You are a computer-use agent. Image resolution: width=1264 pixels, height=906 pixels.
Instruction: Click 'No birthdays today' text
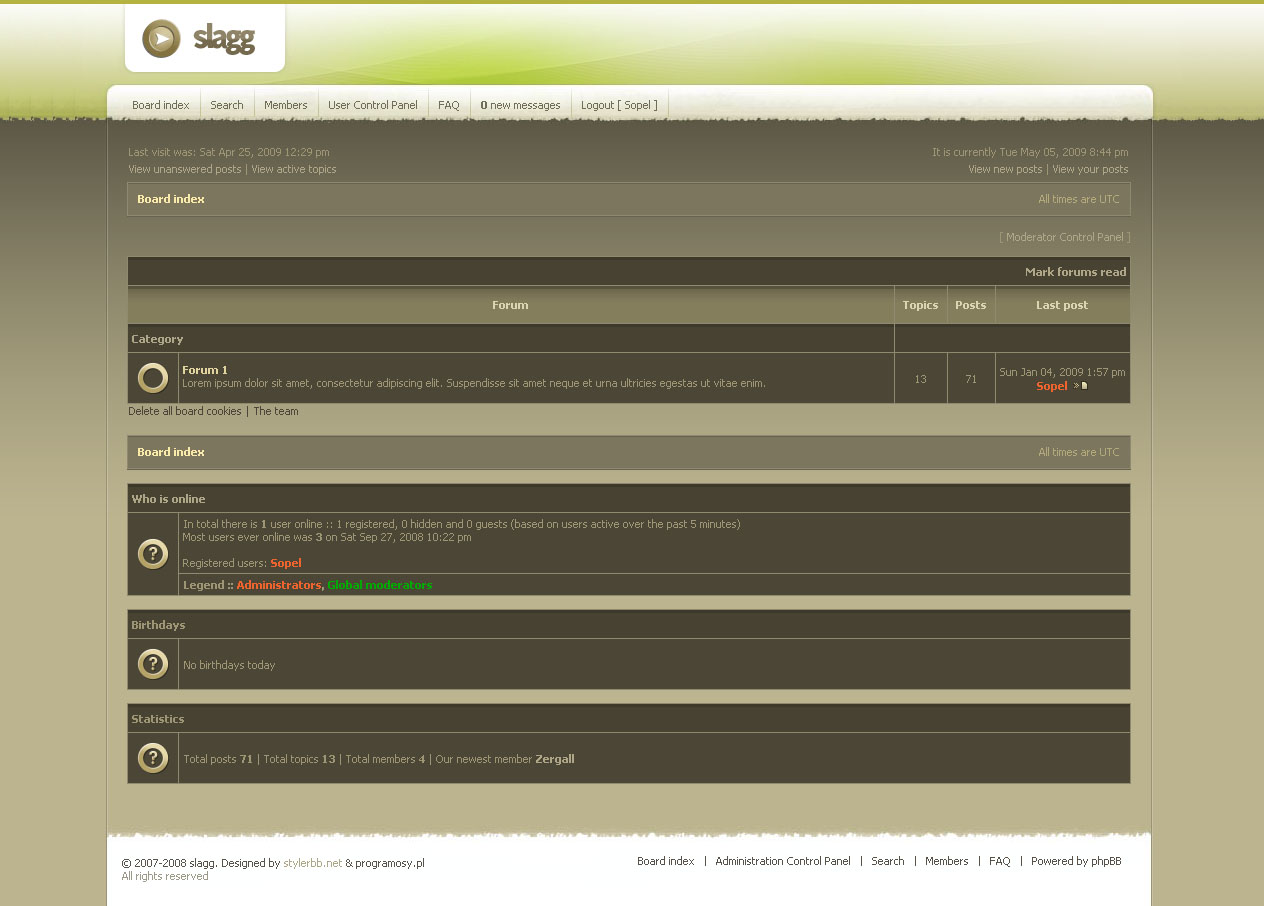click(229, 665)
